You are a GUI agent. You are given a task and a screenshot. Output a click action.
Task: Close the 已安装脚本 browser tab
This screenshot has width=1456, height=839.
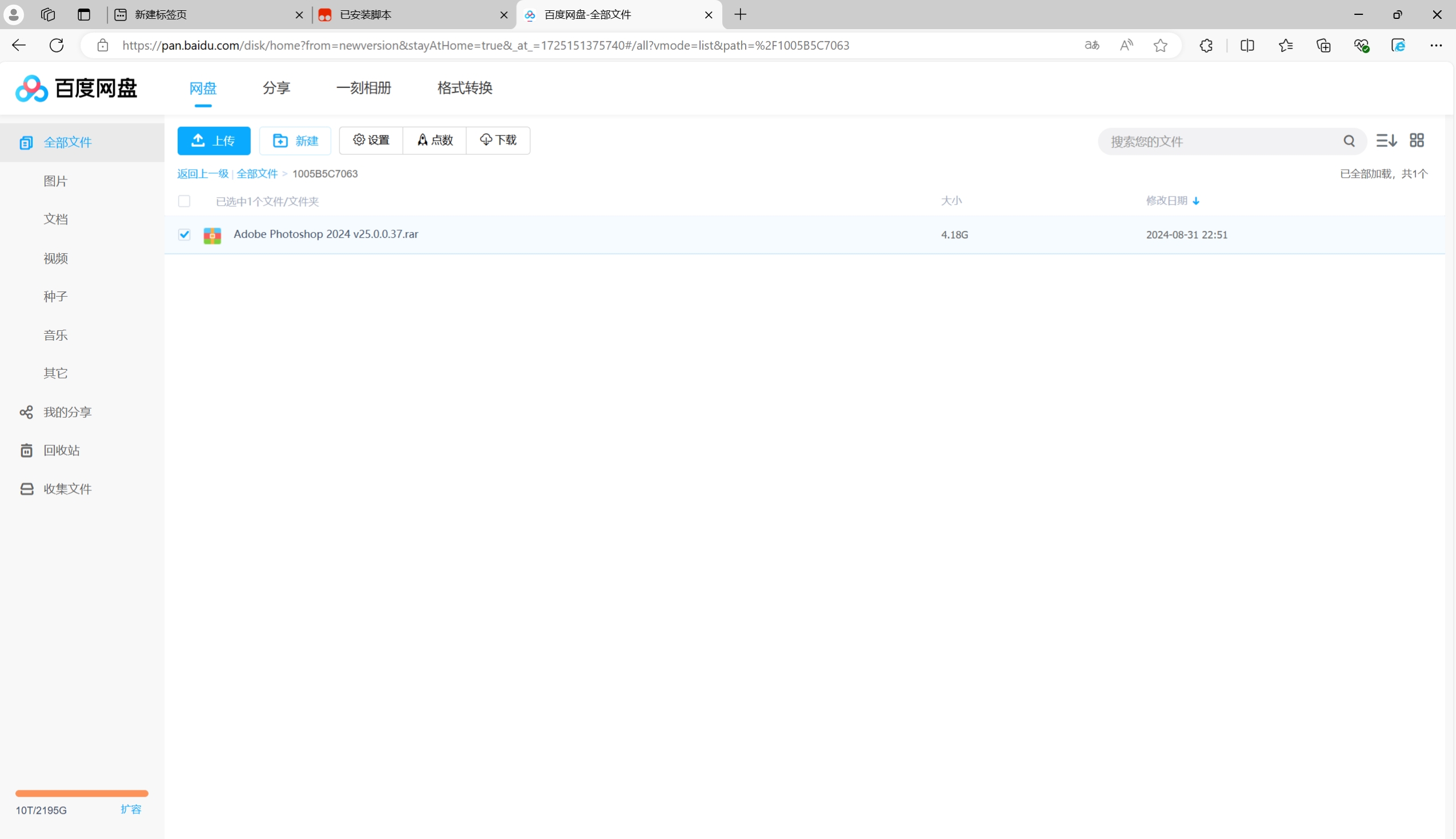pos(504,15)
